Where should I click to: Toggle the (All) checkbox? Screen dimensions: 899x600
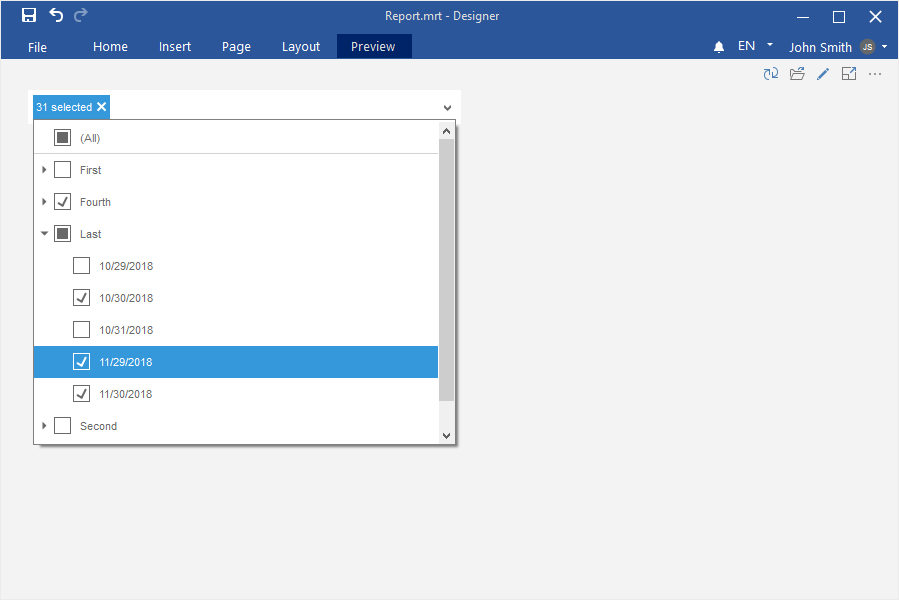(x=62, y=138)
